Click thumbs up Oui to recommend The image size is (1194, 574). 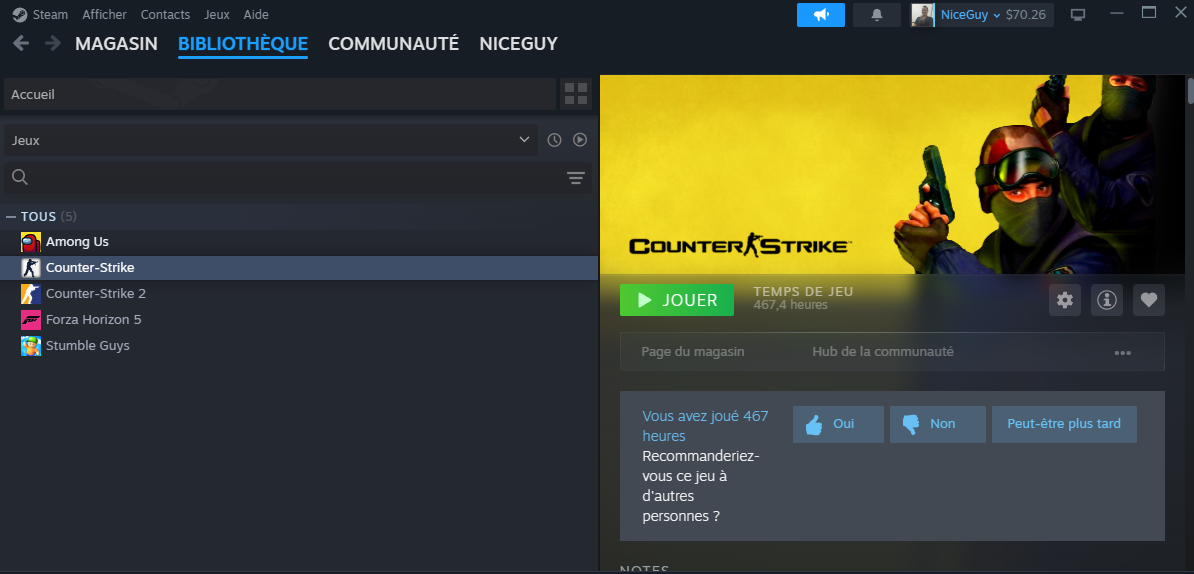coord(838,424)
